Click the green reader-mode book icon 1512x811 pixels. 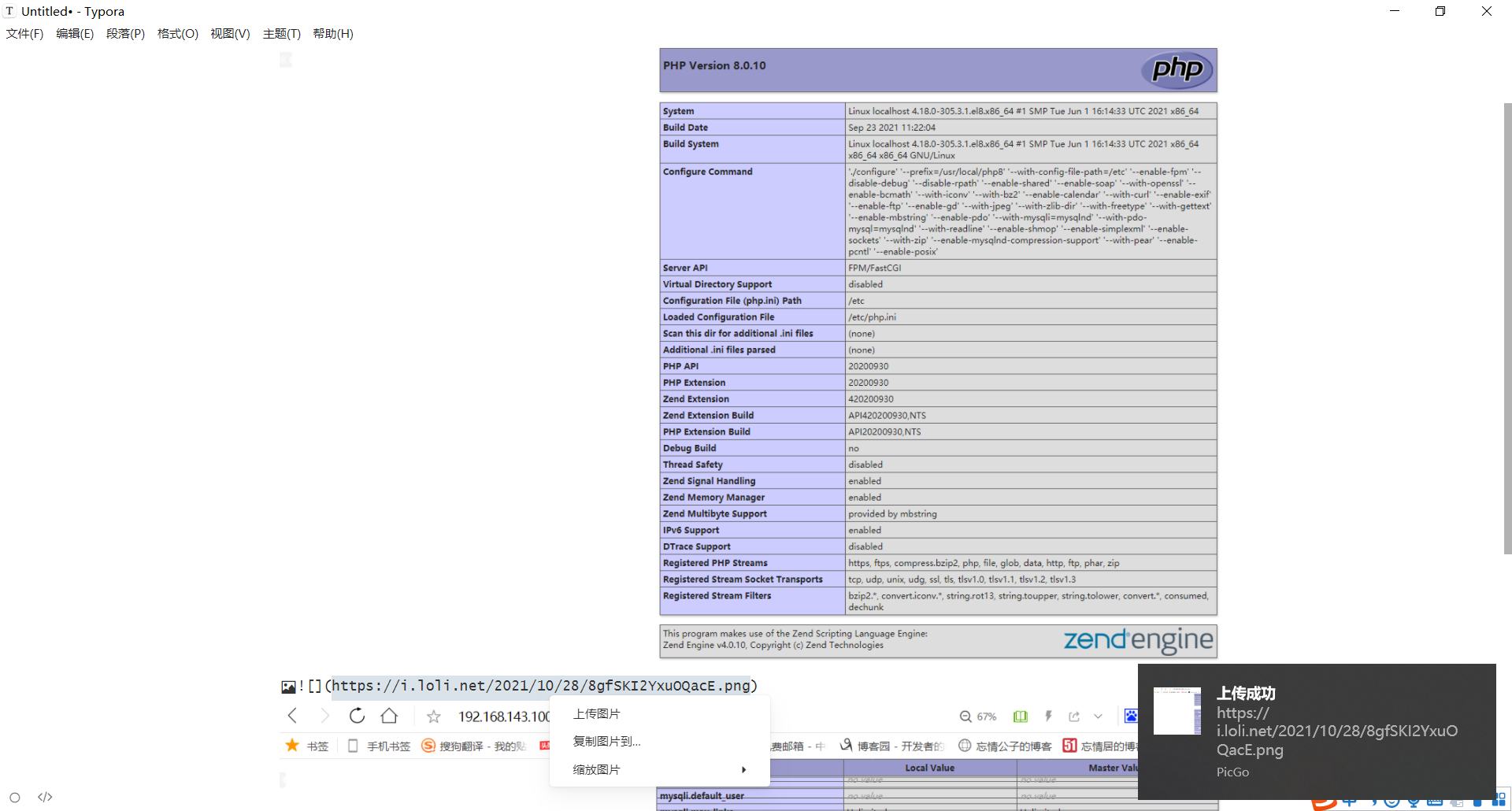(x=1021, y=717)
